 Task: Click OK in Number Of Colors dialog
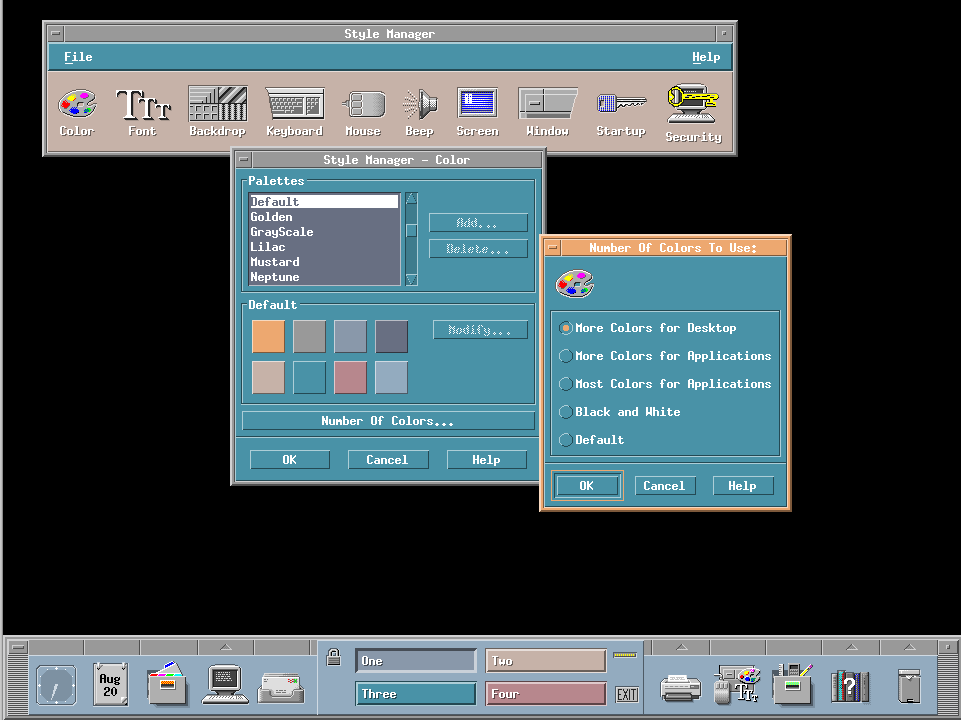click(x=587, y=486)
